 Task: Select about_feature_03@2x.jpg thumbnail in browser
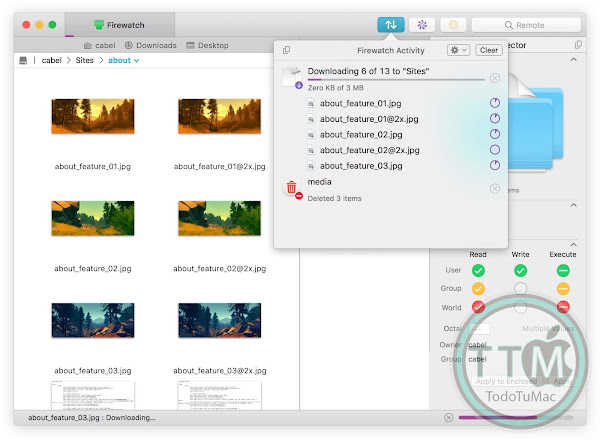(x=220, y=320)
